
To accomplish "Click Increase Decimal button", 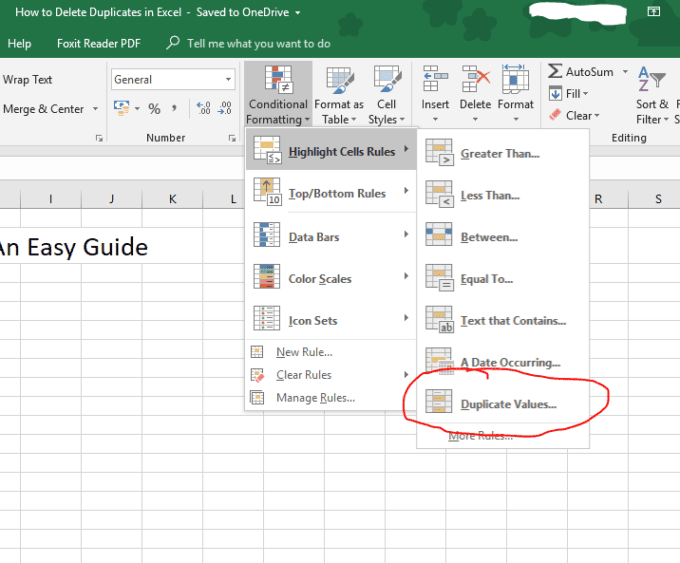I will coord(200,109).
